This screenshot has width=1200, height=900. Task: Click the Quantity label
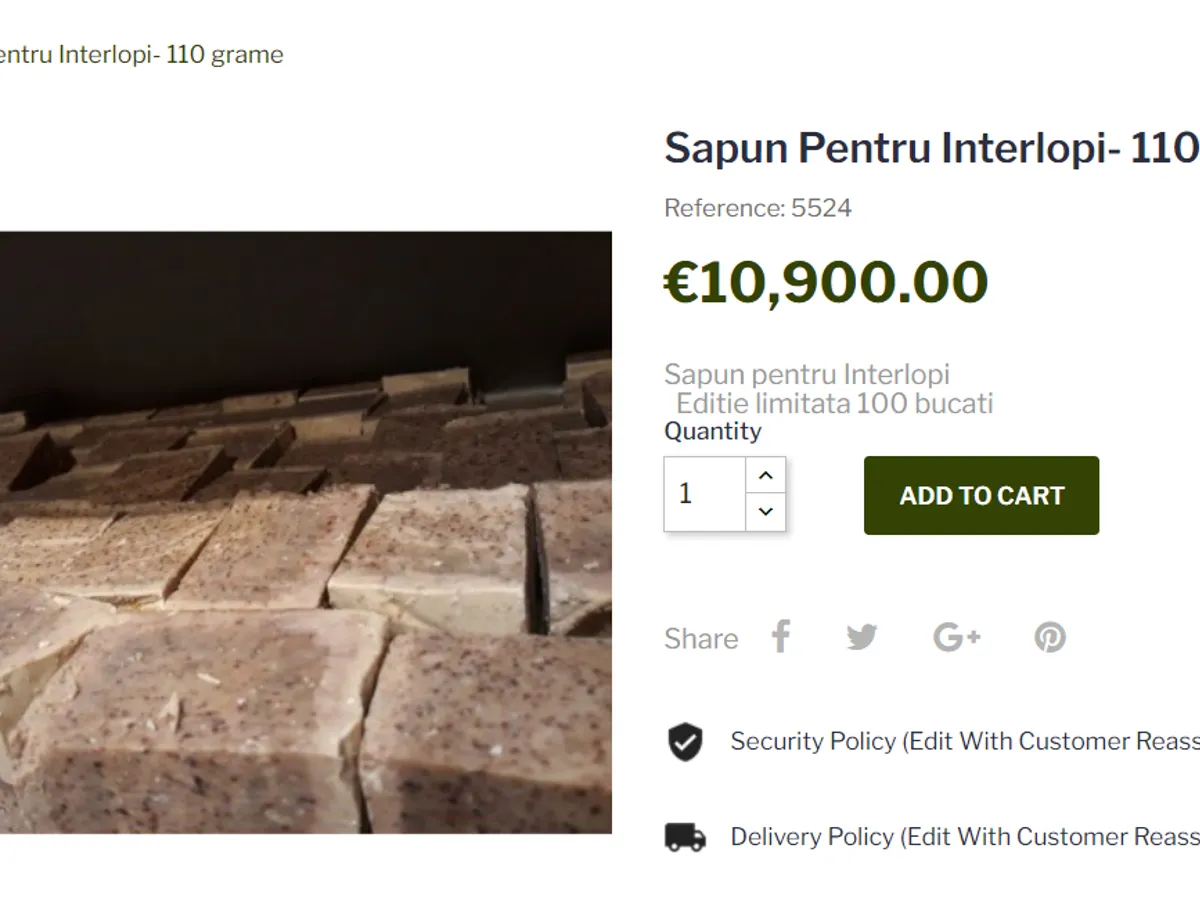pos(712,431)
